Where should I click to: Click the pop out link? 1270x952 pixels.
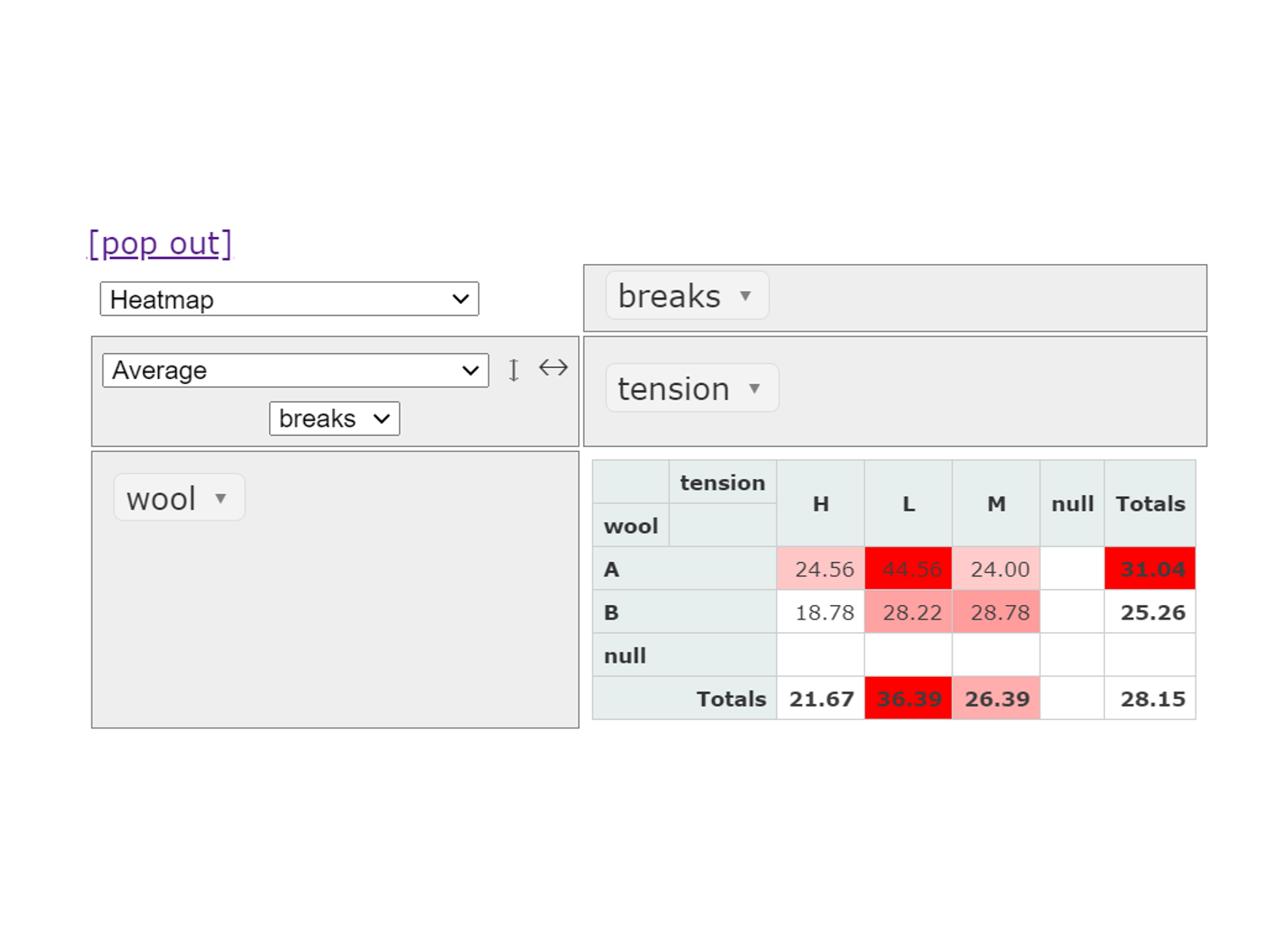click(x=160, y=244)
